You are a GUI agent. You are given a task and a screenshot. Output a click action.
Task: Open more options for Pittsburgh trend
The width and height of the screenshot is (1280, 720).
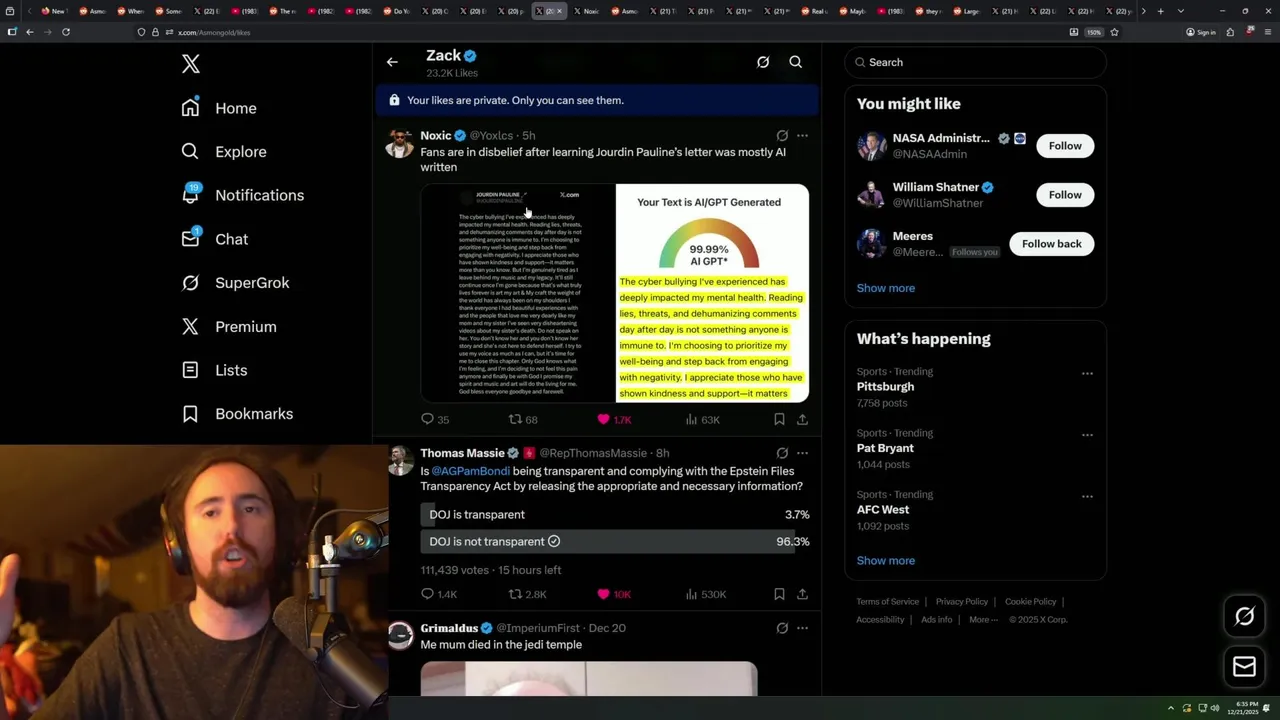[x=1087, y=373]
